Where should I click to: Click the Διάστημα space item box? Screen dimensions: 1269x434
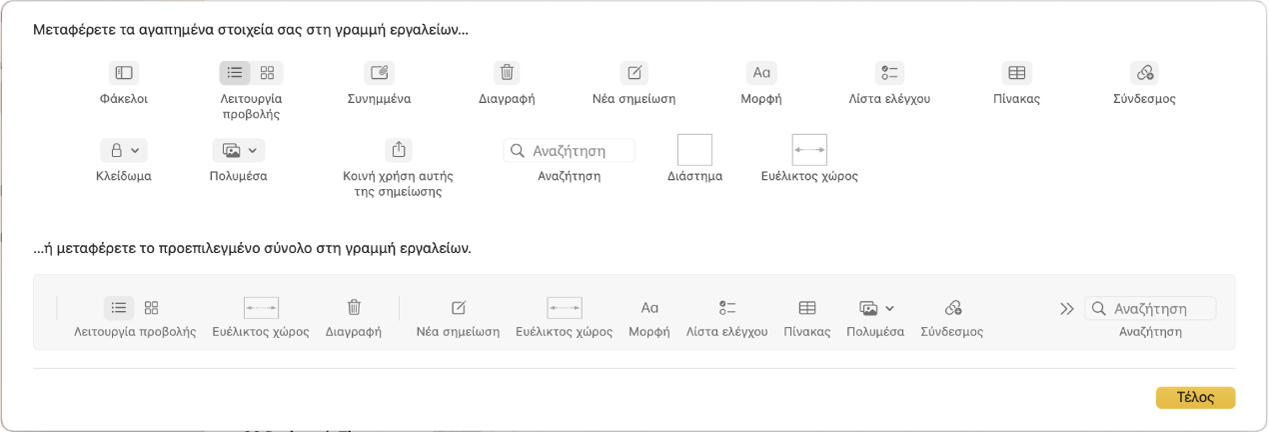[695, 150]
